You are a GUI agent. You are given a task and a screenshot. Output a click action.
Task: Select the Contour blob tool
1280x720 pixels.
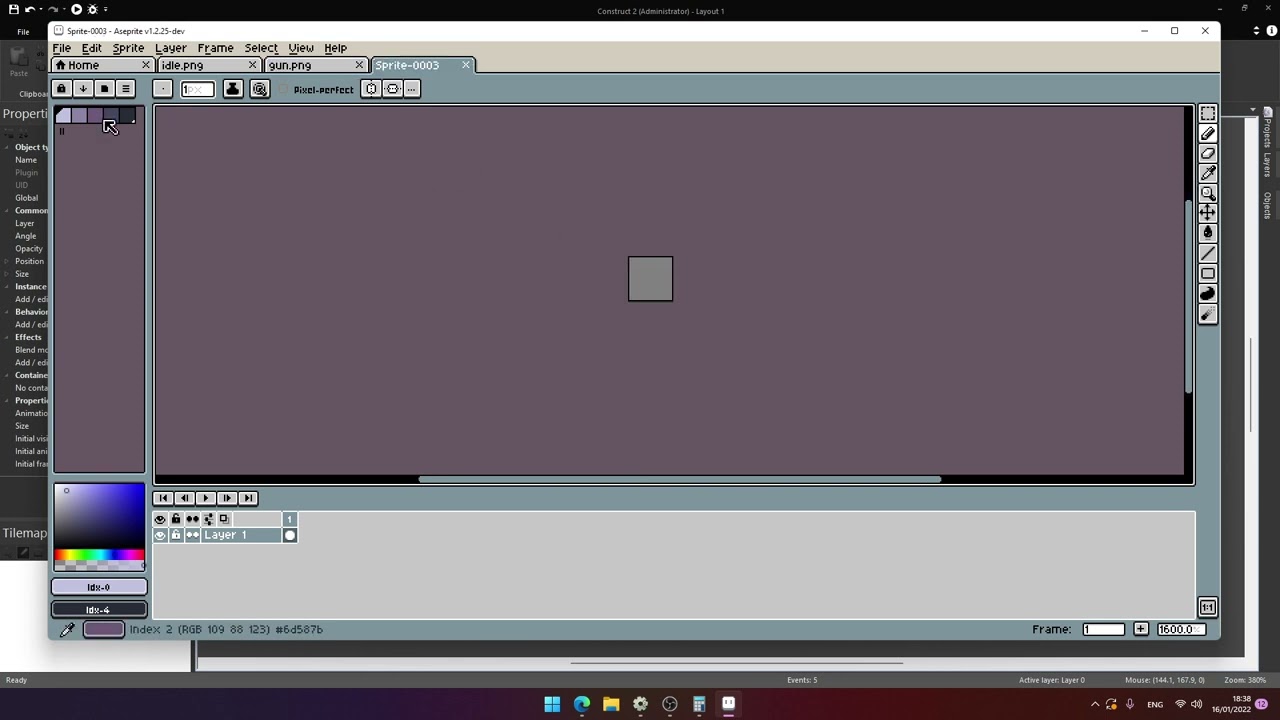tap(1208, 294)
